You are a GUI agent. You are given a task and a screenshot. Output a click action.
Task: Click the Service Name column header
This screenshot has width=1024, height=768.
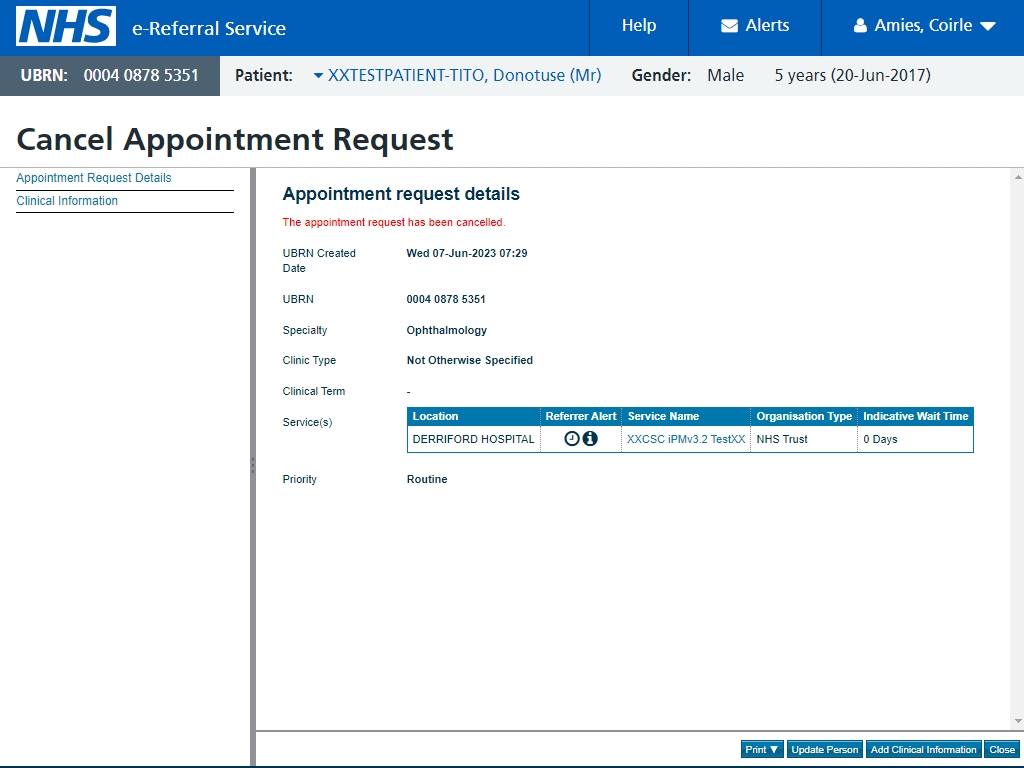(x=686, y=416)
